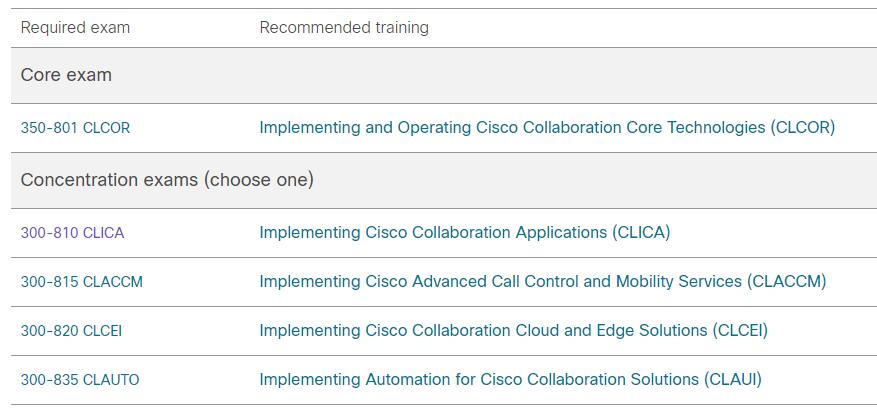The image size is (877, 411).
Task: Click the (CLICA) acronym in training link
Action: tap(641, 232)
